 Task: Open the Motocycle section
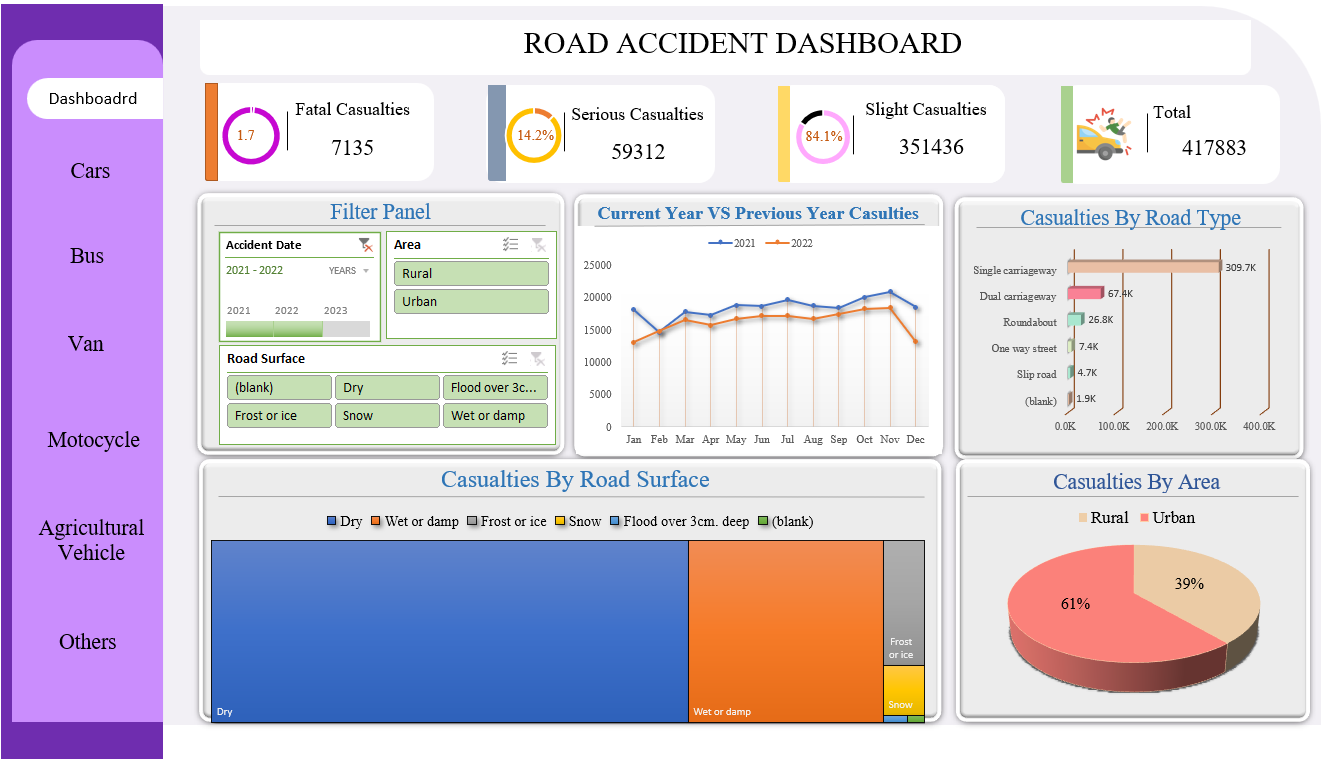tap(92, 439)
